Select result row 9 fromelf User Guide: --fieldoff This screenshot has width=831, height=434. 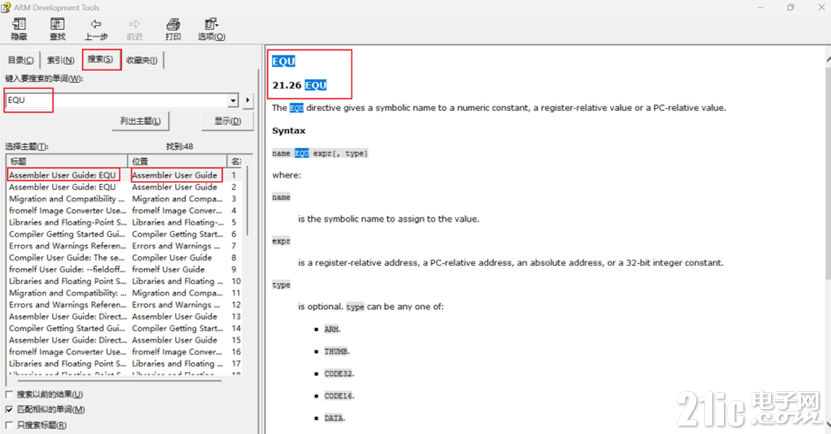point(125,269)
